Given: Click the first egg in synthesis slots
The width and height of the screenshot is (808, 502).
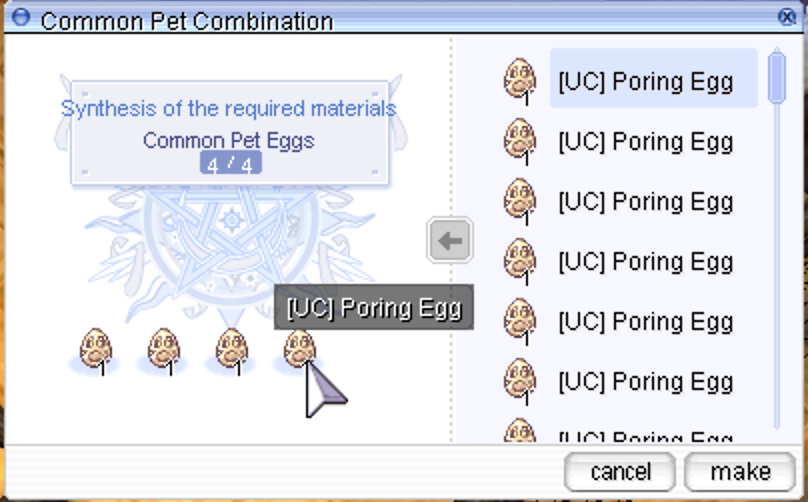Looking at the screenshot, I should tap(96, 349).
